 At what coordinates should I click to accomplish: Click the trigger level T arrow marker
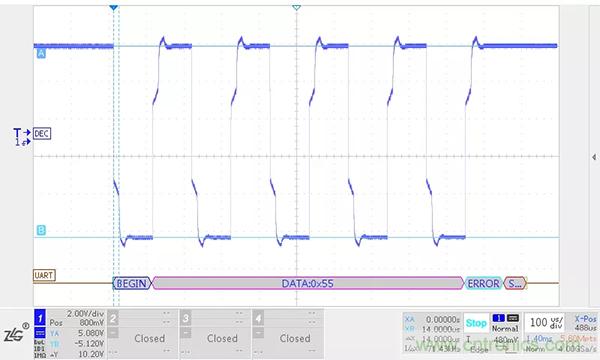pos(22,133)
